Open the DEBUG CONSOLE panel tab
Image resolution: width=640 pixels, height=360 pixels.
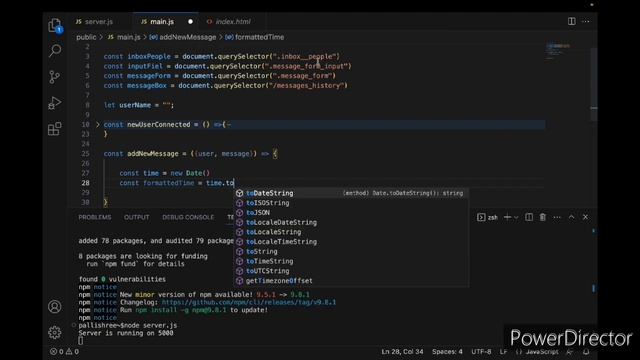click(x=188, y=217)
